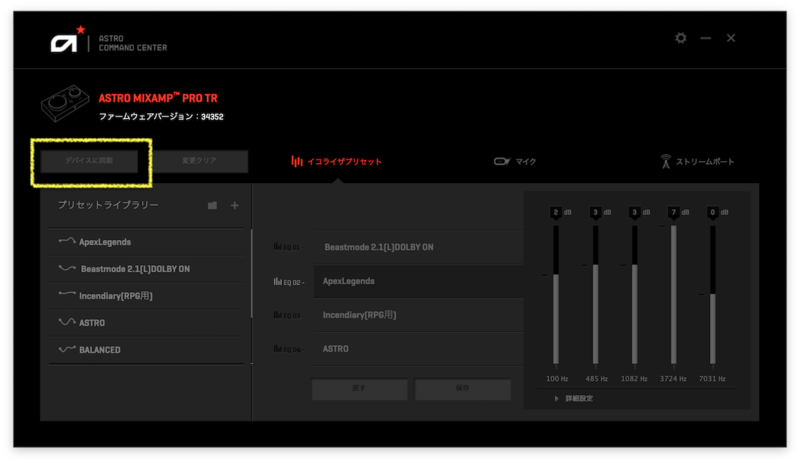Screen dimensions: 800x463
Task: Select EQ 03 slot Incendiary(RPG用)
Action: [x=418, y=315]
